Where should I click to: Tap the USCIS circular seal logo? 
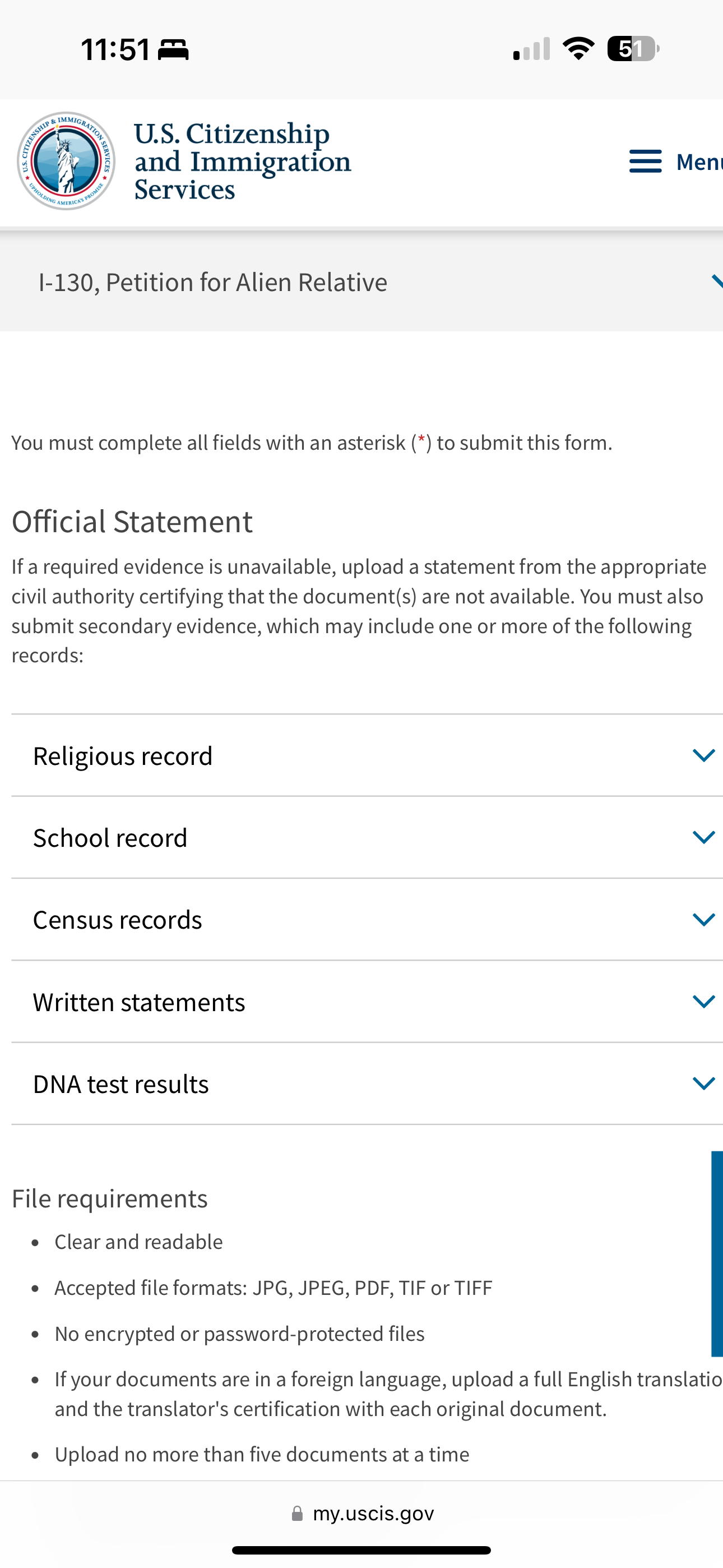point(66,161)
